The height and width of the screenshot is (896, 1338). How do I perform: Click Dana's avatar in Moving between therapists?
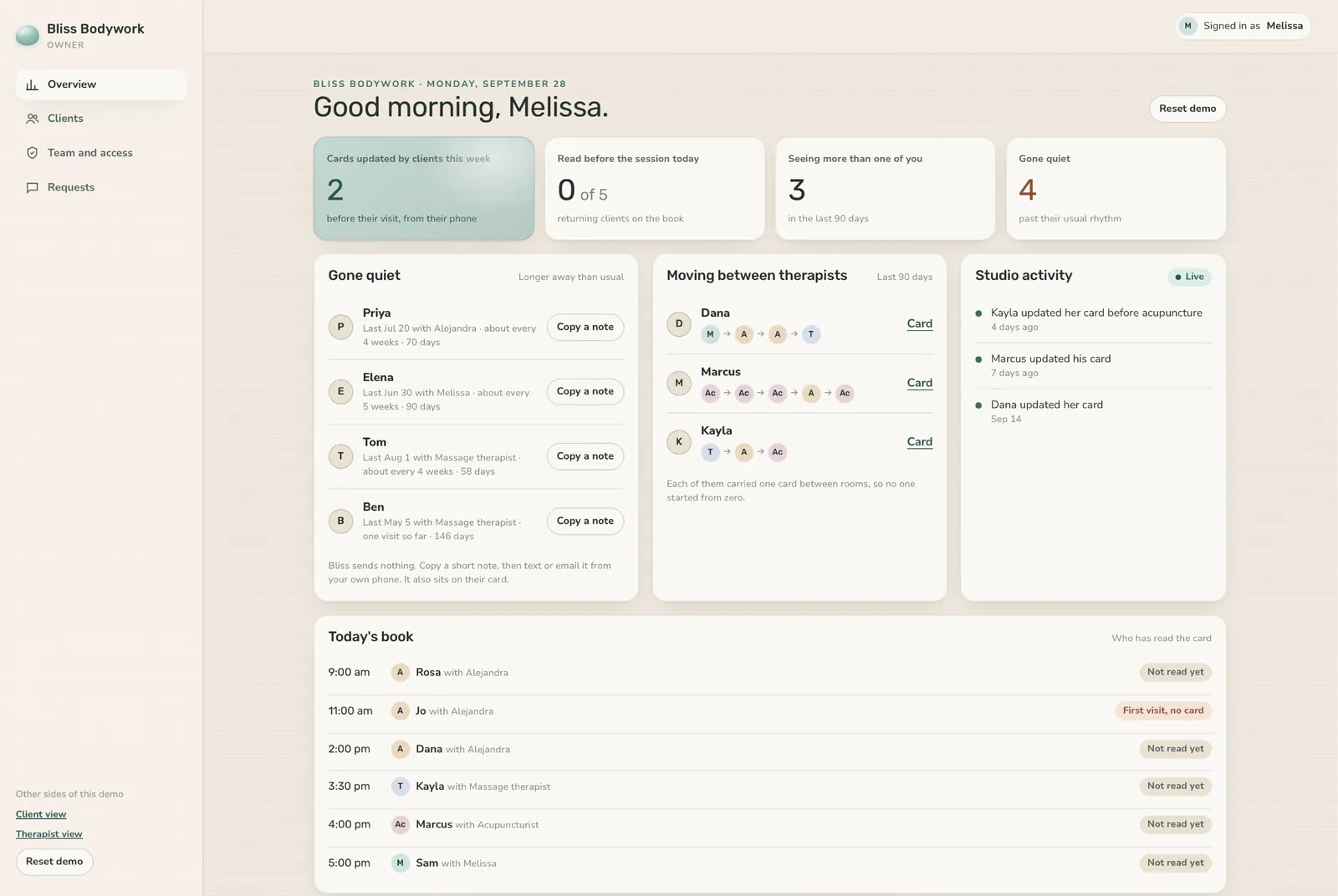click(x=679, y=323)
